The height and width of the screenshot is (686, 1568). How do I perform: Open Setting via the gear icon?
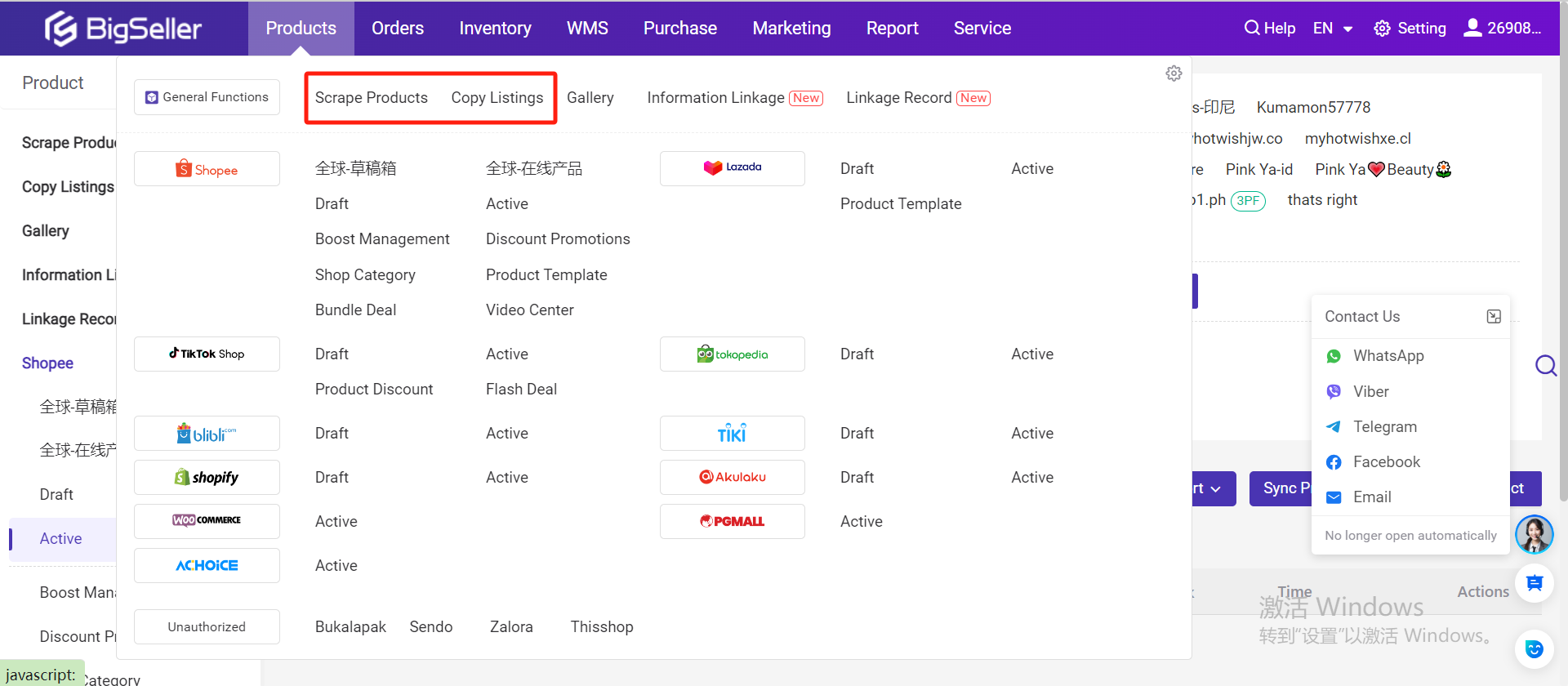1382,29
